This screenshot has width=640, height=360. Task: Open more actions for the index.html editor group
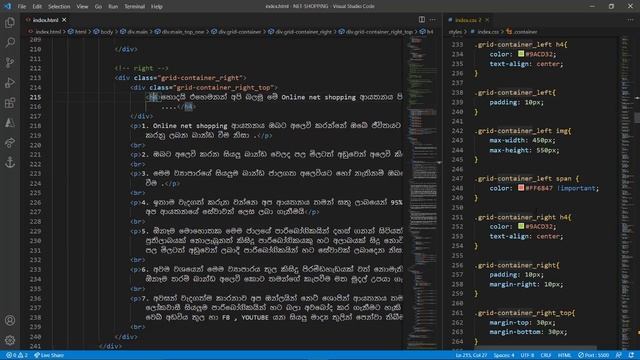pyautogui.click(x=433, y=20)
